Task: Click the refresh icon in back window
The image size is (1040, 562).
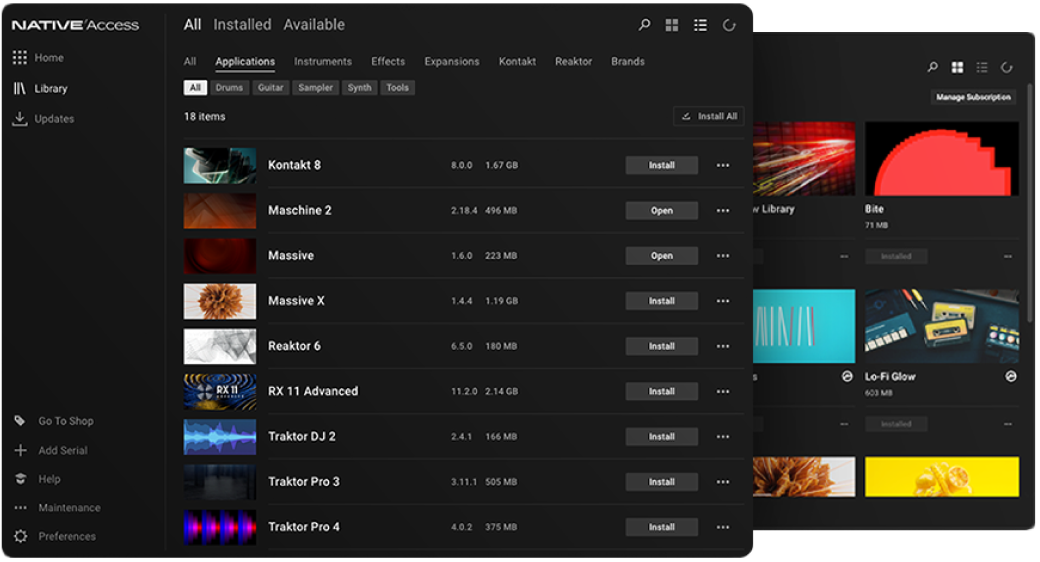Action: [1006, 67]
